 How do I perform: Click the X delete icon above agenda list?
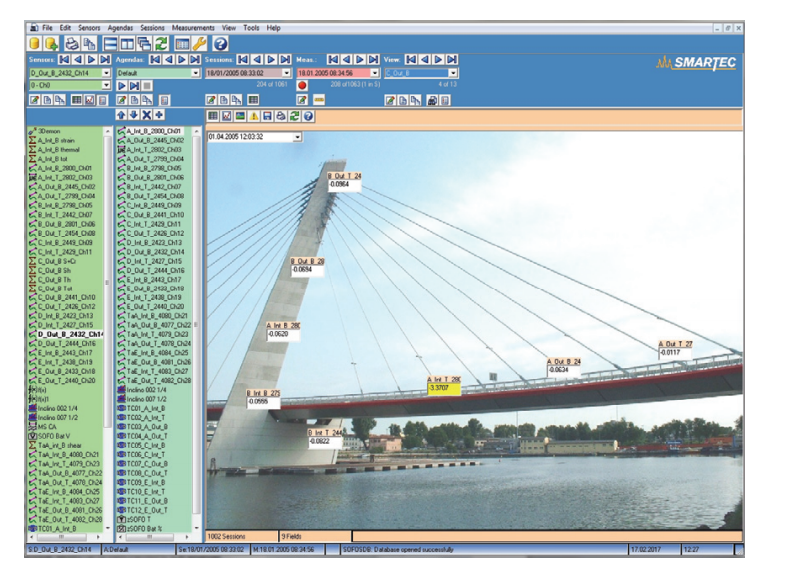[x=146, y=116]
